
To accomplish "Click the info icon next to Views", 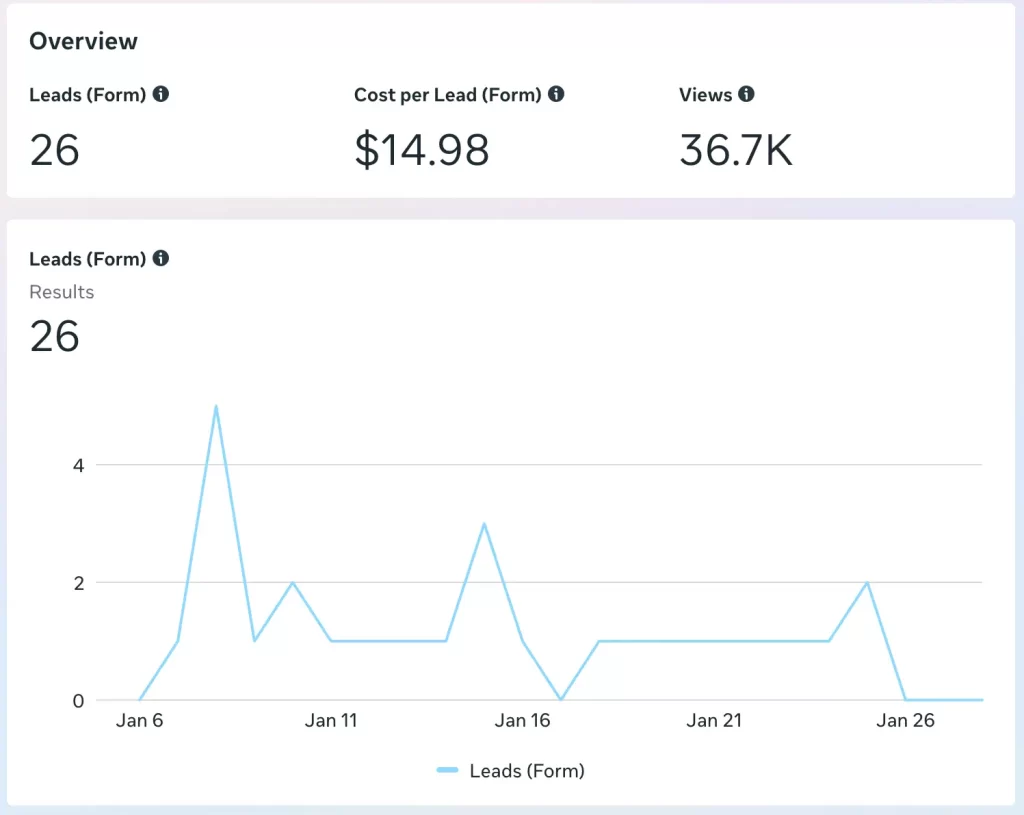I will pos(746,95).
